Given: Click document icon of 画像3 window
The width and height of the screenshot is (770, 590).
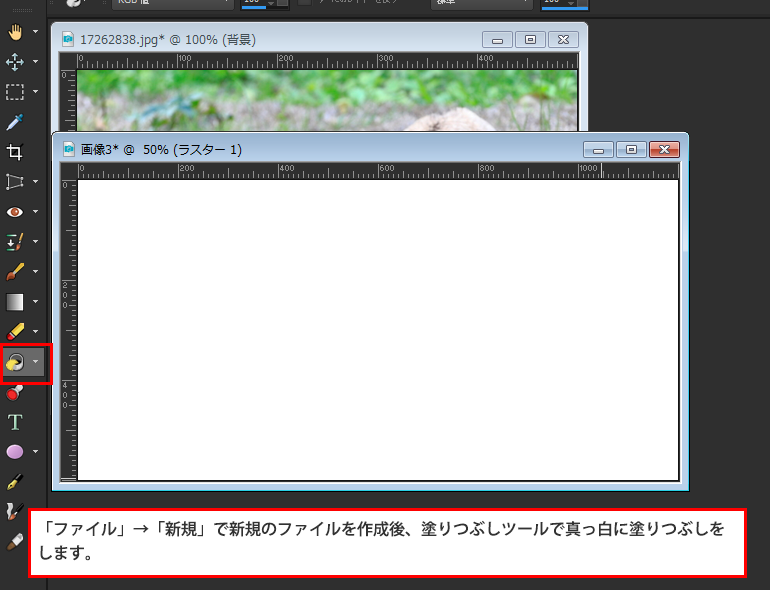Looking at the screenshot, I should 69,149.
